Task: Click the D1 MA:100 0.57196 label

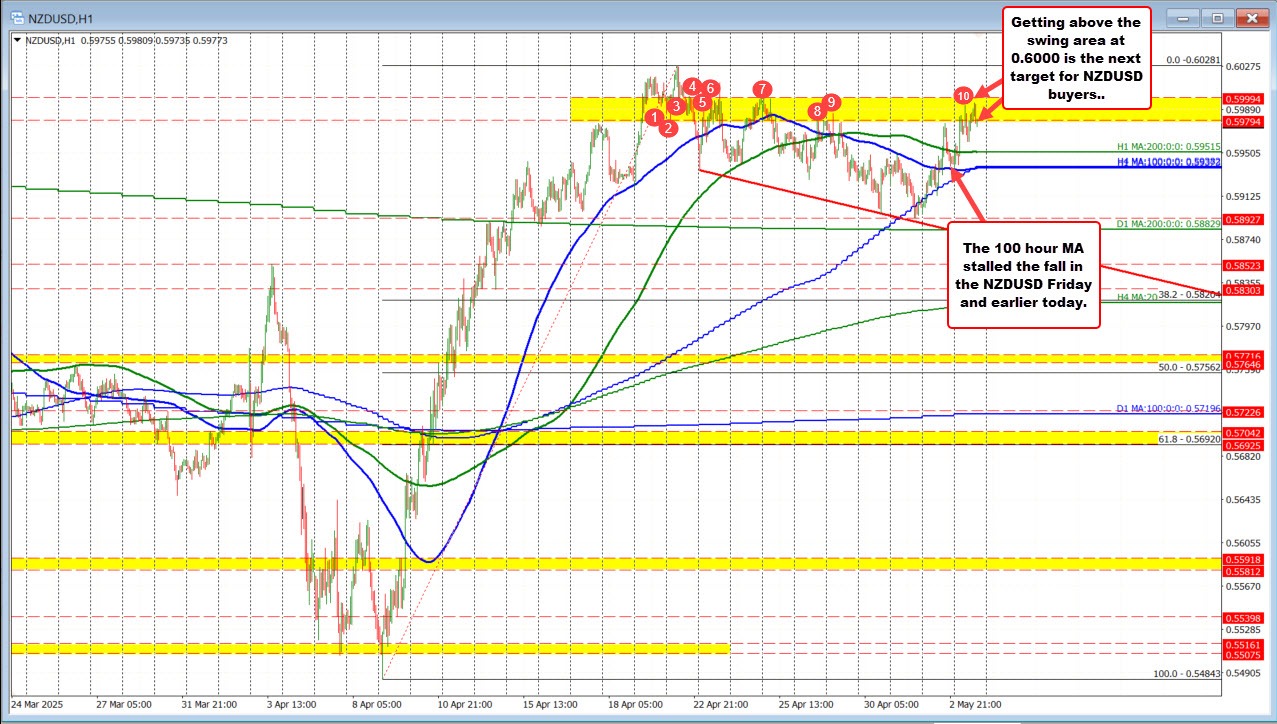Action: click(1168, 409)
